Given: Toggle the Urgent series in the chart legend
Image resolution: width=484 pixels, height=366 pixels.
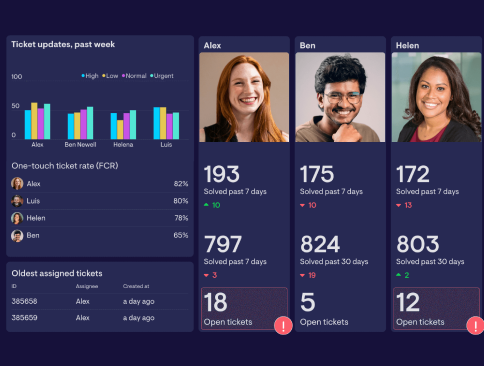Looking at the screenshot, I should point(162,76).
